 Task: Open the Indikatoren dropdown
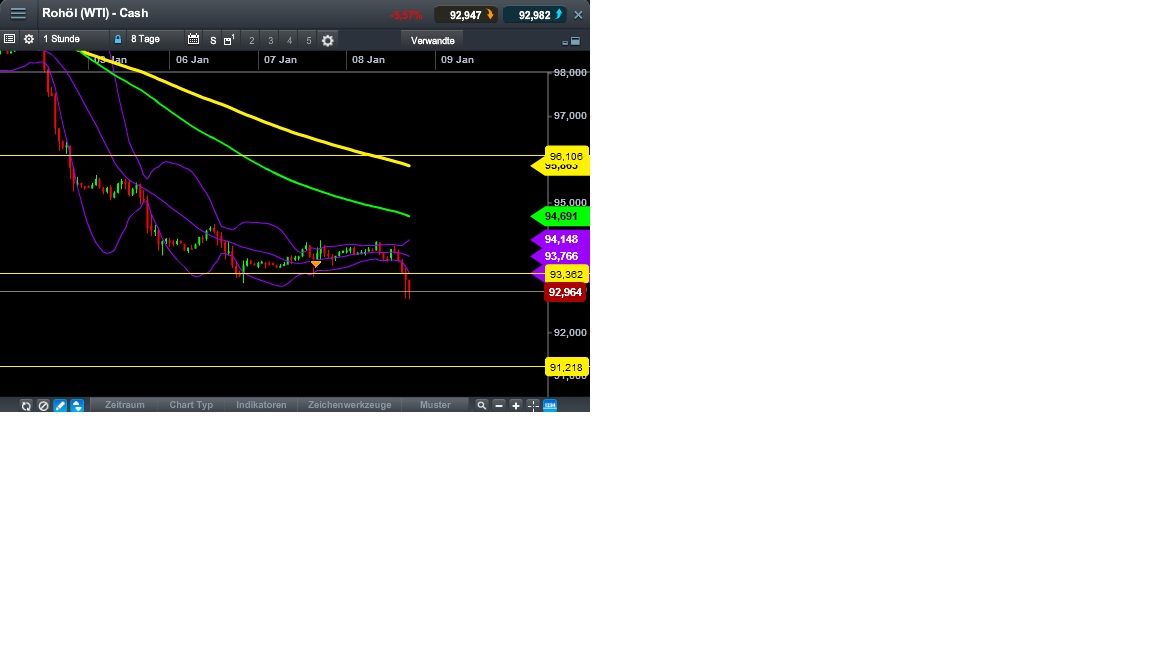click(260, 405)
